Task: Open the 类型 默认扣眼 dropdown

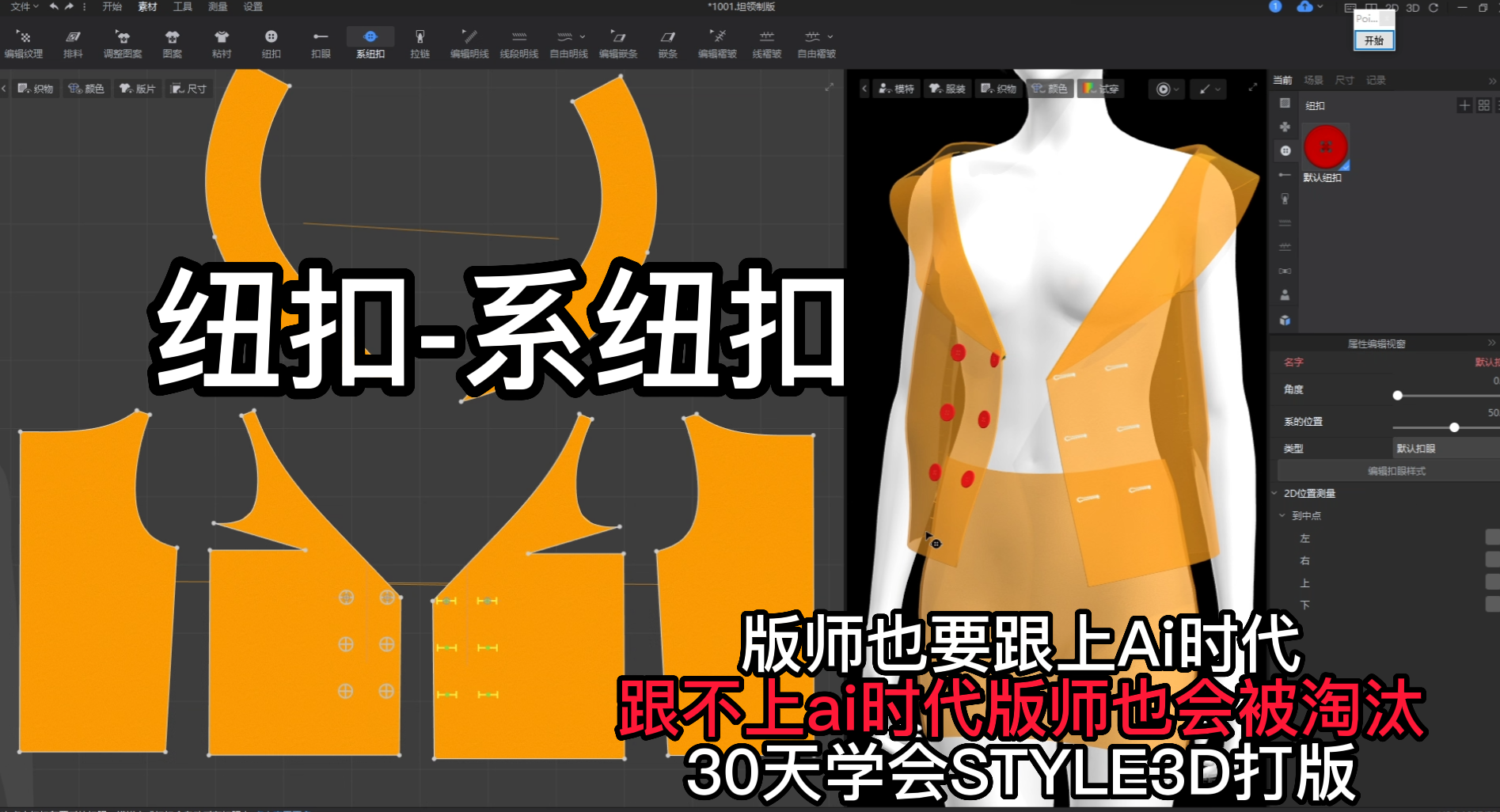Action: [x=1445, y=448]
